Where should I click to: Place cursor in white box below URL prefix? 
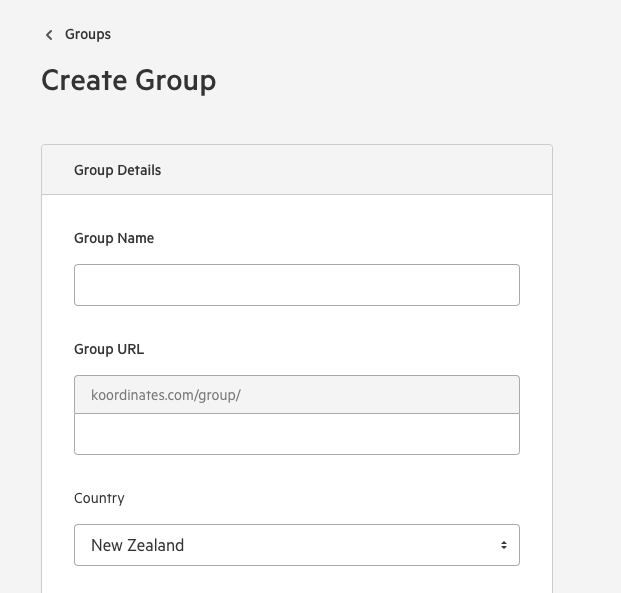click(x=297, y=434)
